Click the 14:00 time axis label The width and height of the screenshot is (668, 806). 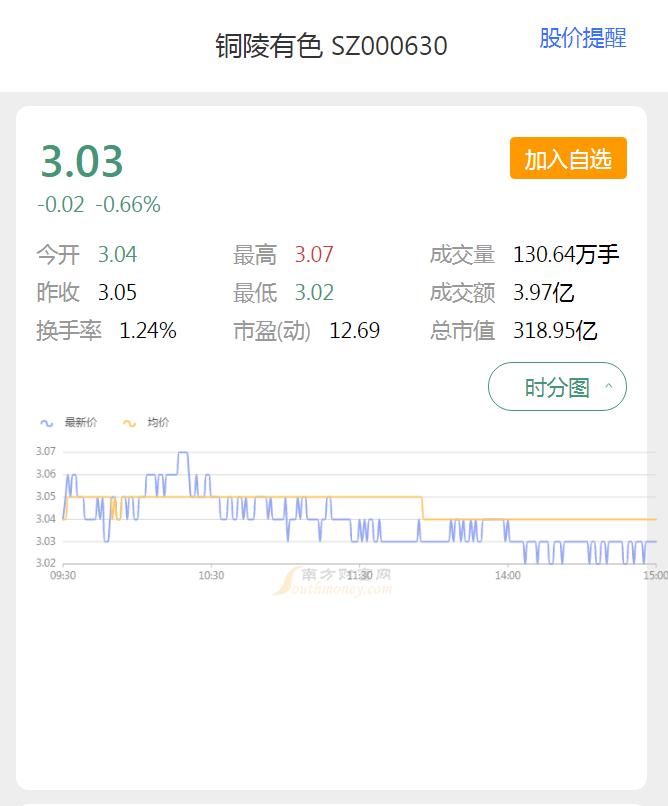coord(508,575)
